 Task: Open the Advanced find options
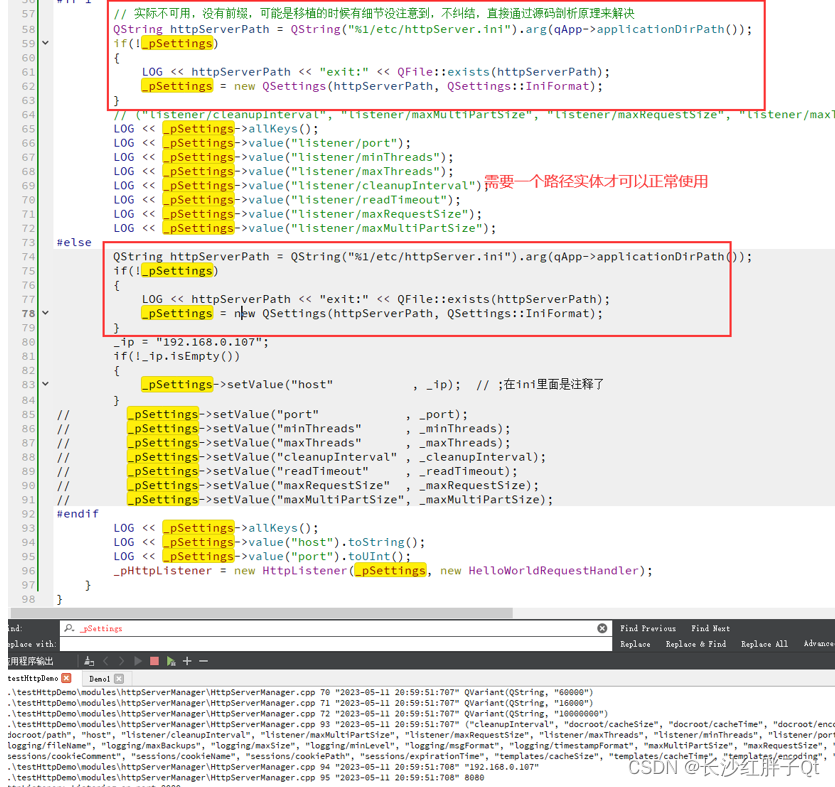pyautogui.click(x=820, y=643)
